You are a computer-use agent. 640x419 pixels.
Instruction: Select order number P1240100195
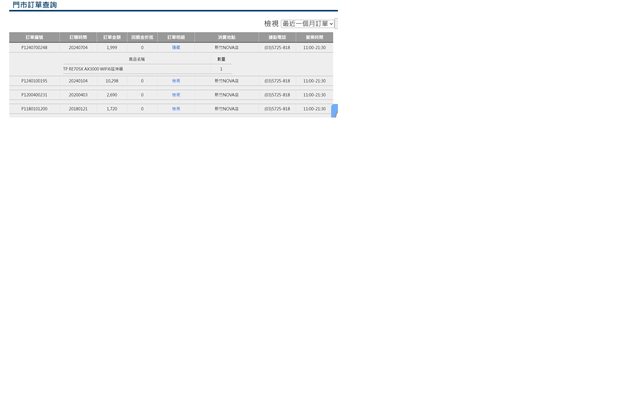(34, 81)
